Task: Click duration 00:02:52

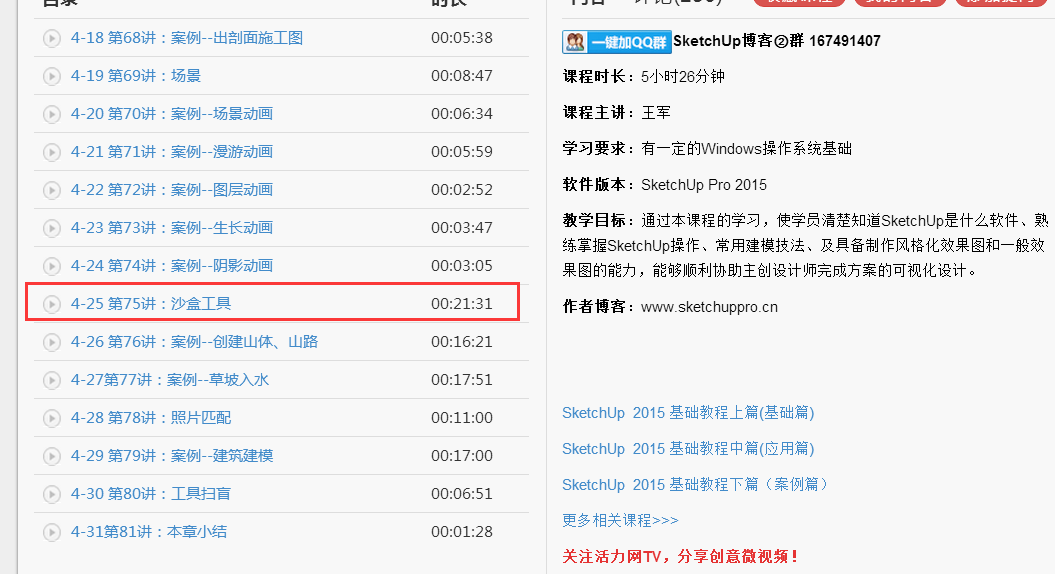Action: pyautogui.click(x=462, y=190)
